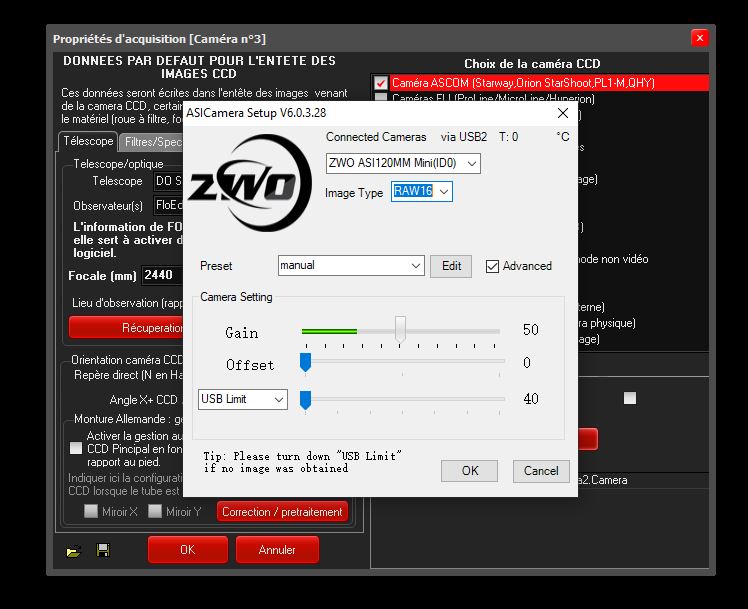Switch to the Télescope tab
The height and width of the screenshot is (609, 748).
point(88,141)
